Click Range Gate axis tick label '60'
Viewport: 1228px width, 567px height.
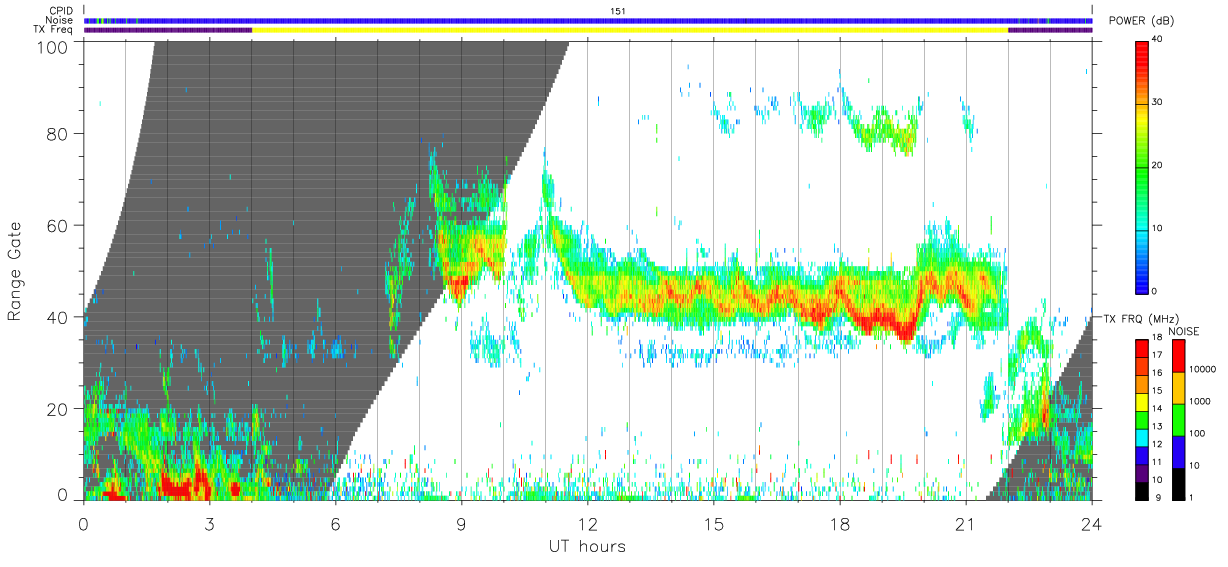click(59, 225)
